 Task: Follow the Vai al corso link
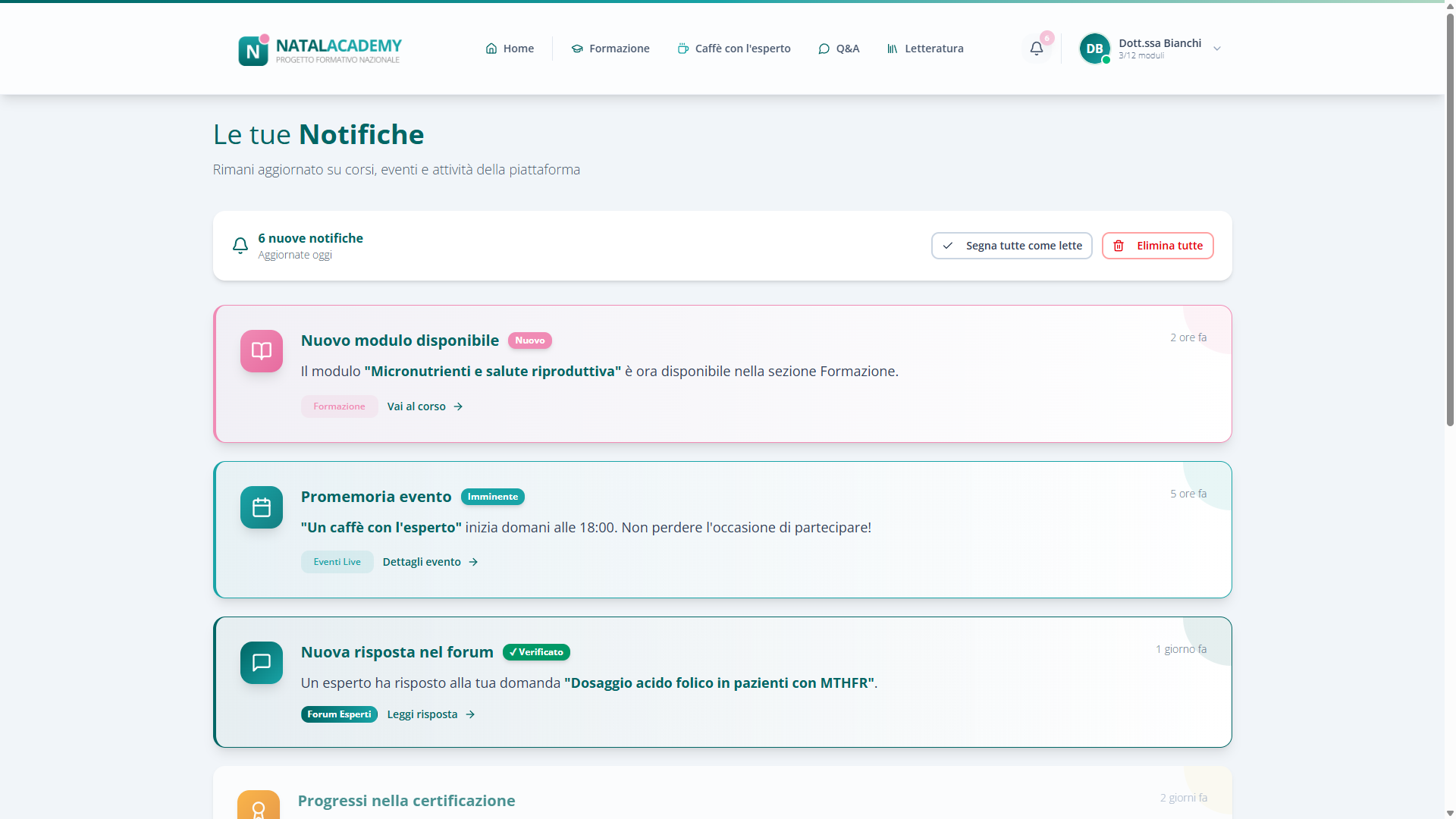pos(425,406)
